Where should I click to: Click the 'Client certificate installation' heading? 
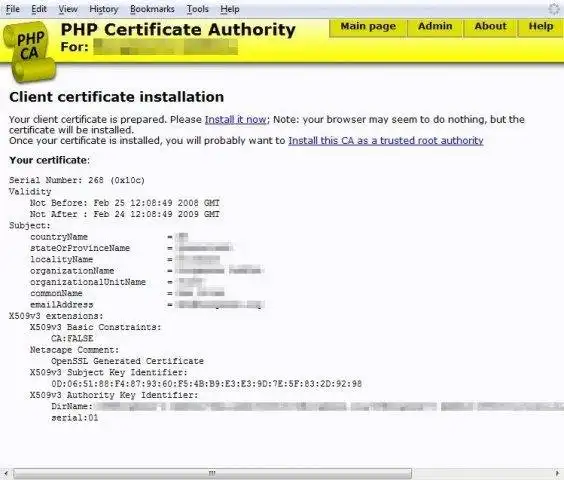click(x=117, y=97)
